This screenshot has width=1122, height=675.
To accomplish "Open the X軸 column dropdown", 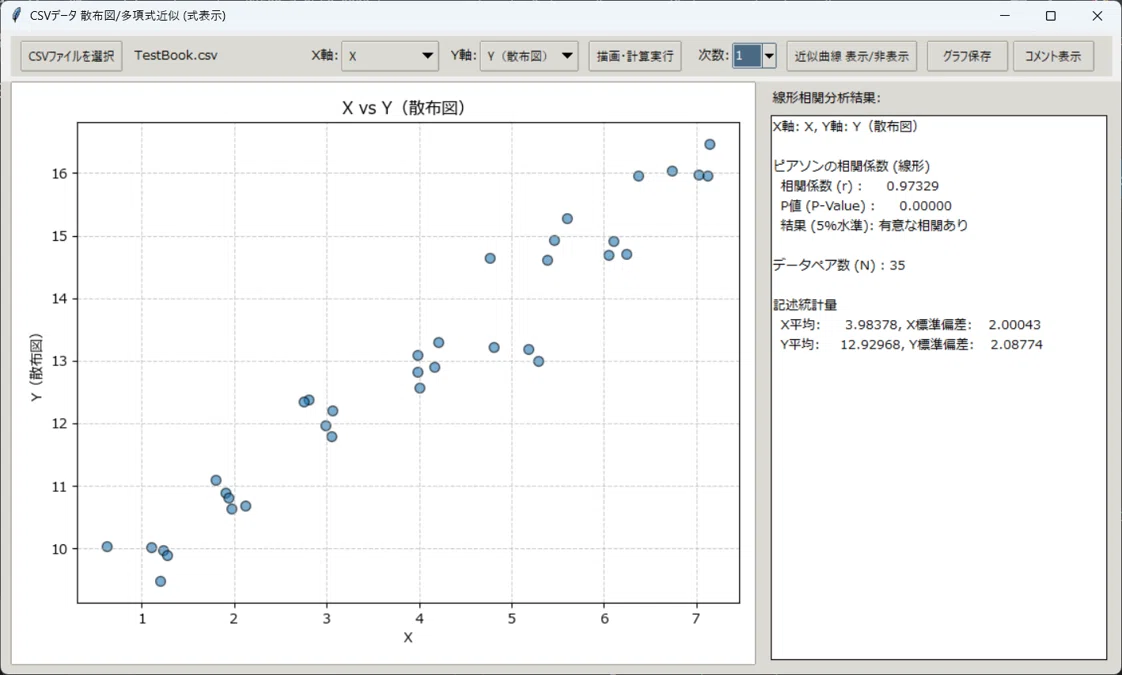I will 390,56.
